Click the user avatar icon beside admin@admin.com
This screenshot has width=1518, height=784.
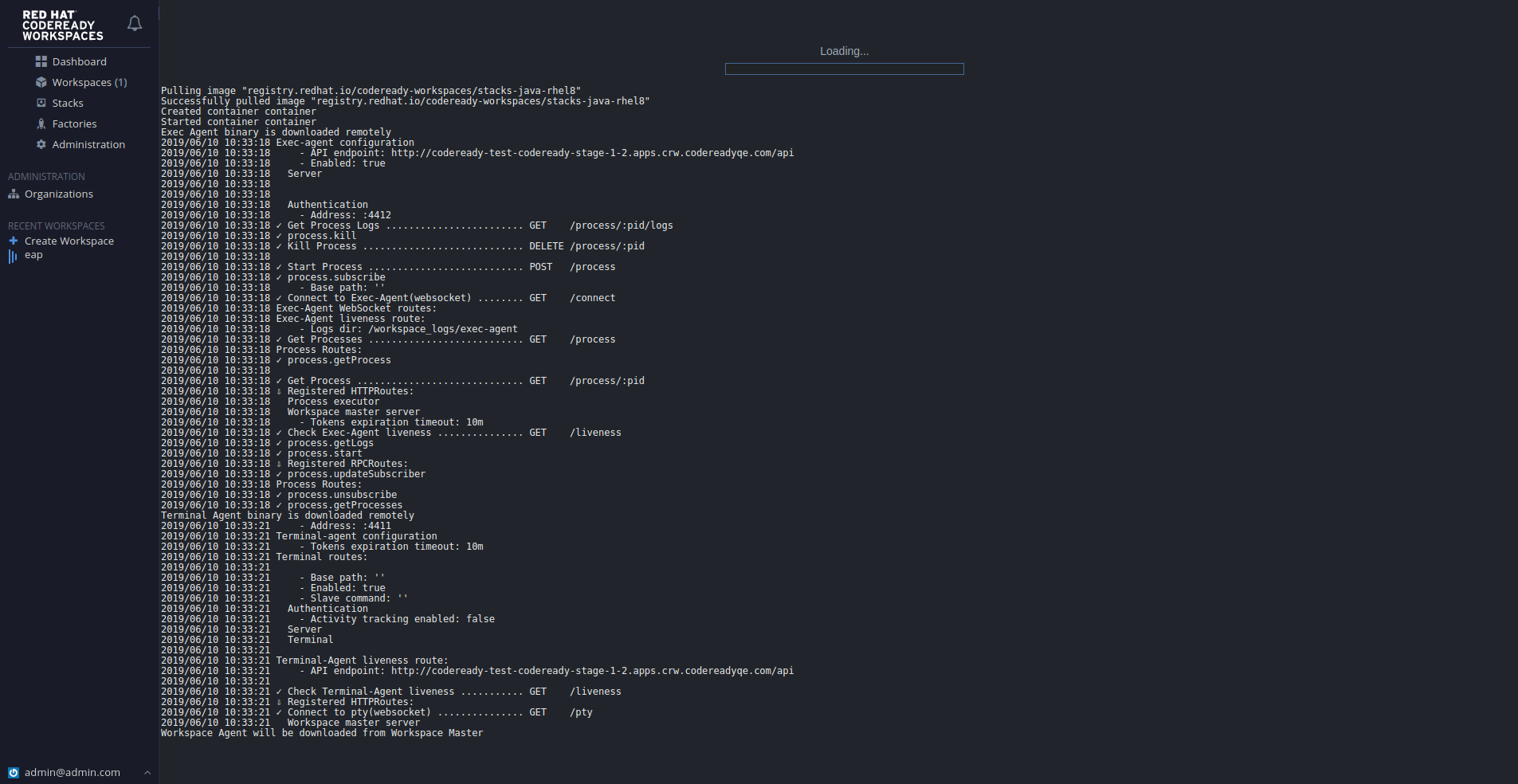[14, 772]
